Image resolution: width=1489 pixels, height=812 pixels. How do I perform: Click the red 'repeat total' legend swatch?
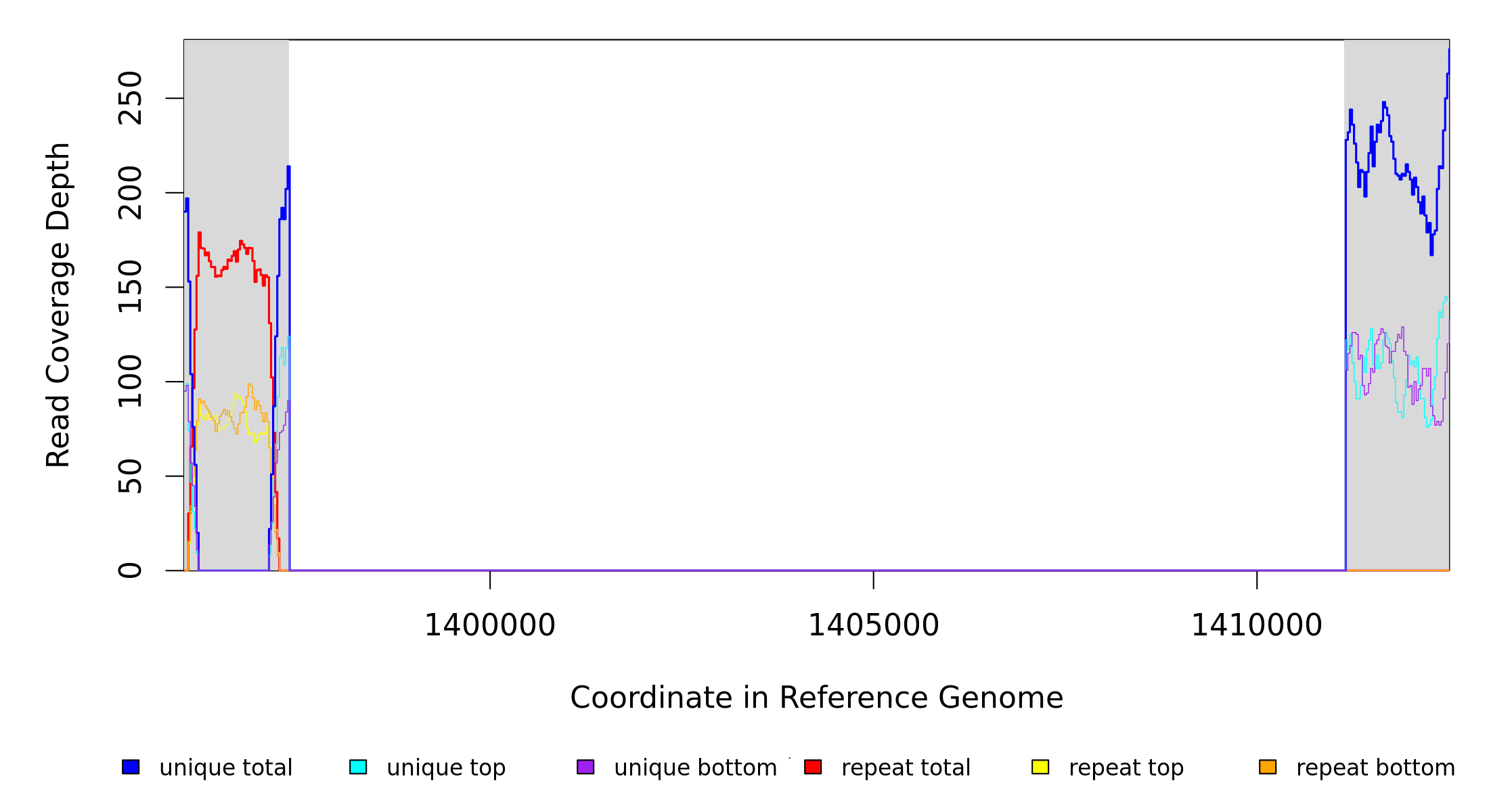point(813,767)
